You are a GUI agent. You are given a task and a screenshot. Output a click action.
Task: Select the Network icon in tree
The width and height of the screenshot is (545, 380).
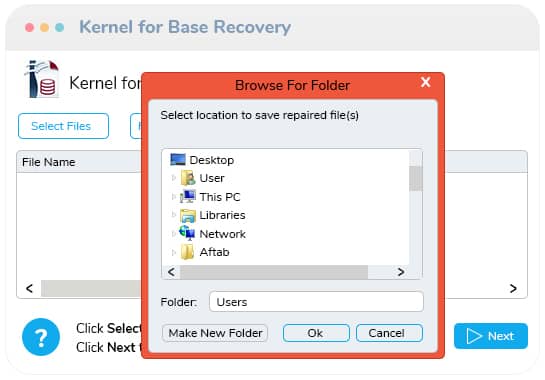pyautogui.click(x=187, y=233)
